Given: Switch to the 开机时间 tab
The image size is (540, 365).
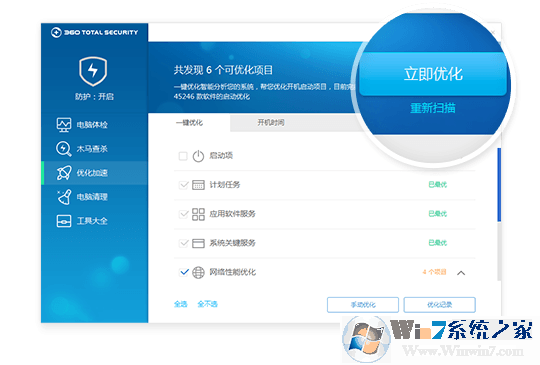Looking at the screenshot, I should [x=271, y=123].
